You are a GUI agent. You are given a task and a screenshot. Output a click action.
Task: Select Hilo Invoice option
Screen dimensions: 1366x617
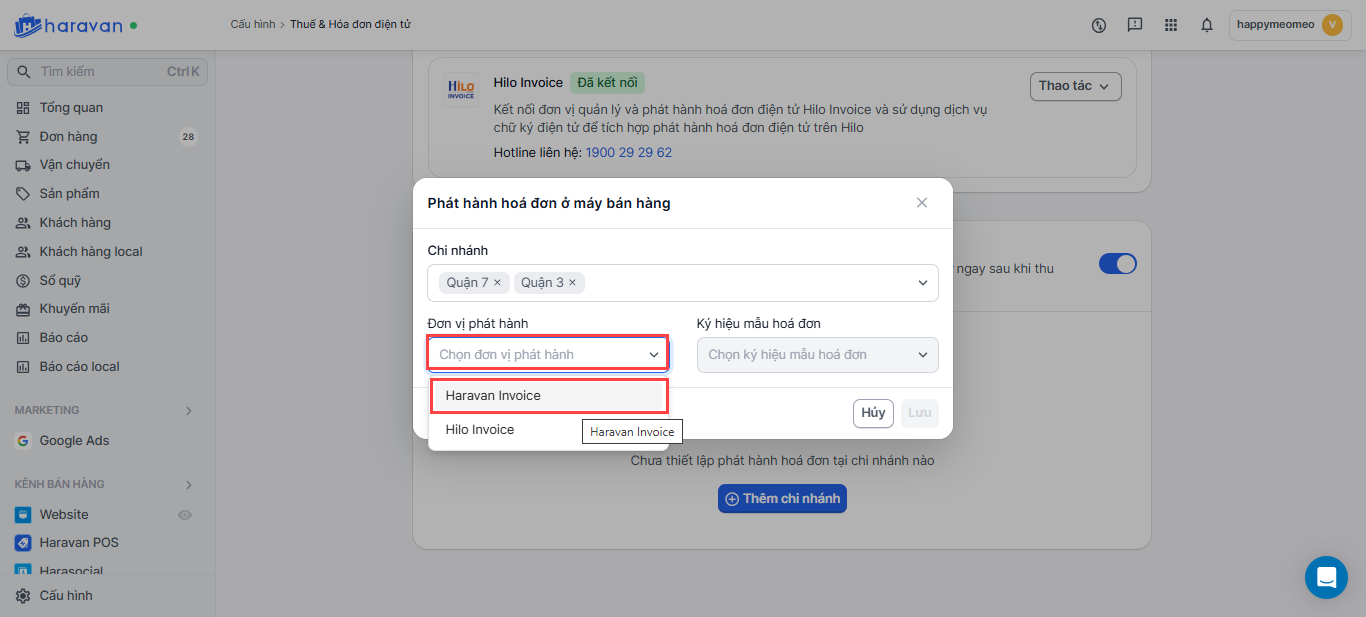coord(549,430)
